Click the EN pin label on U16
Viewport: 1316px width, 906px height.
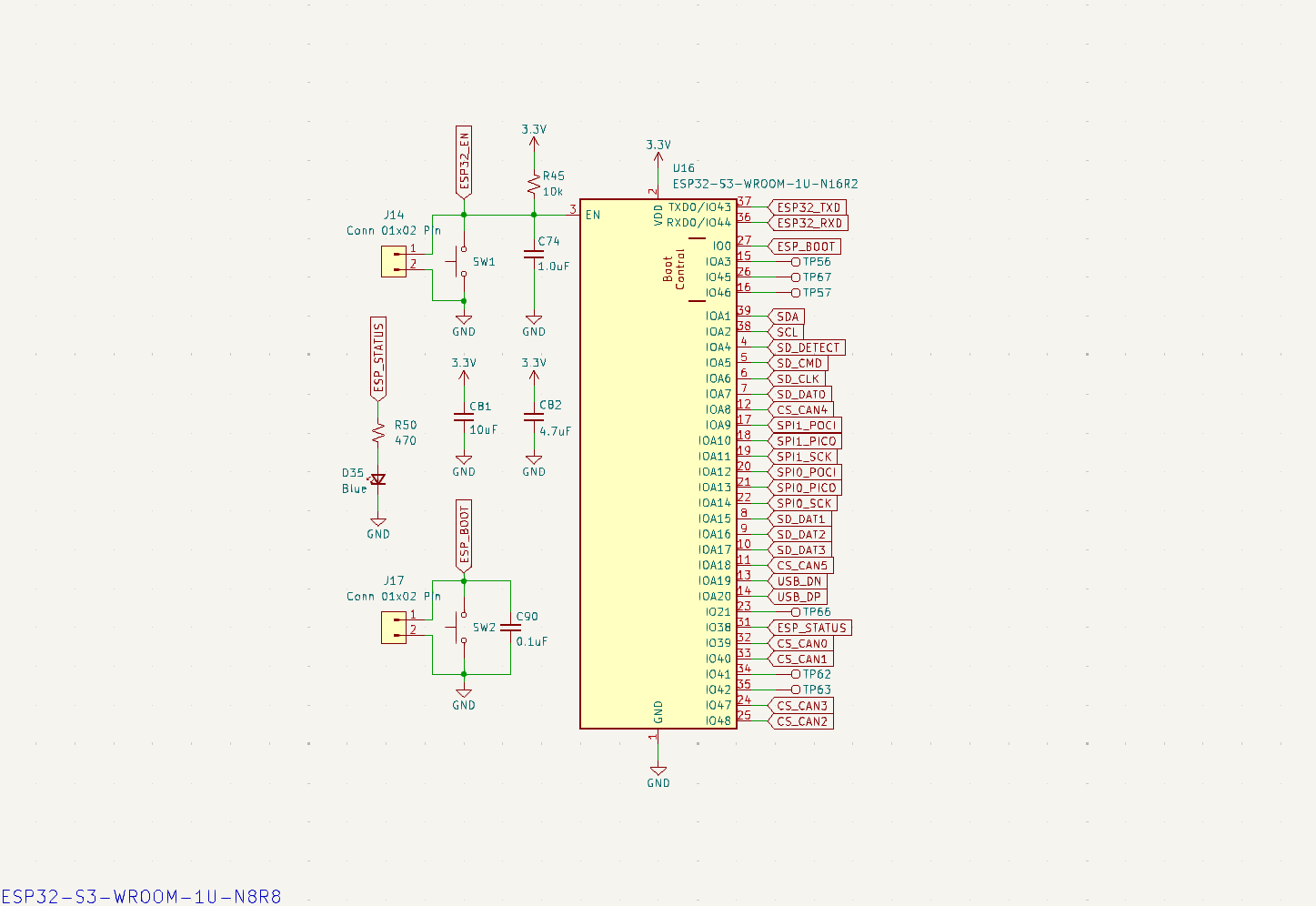[x=593, y=216]
